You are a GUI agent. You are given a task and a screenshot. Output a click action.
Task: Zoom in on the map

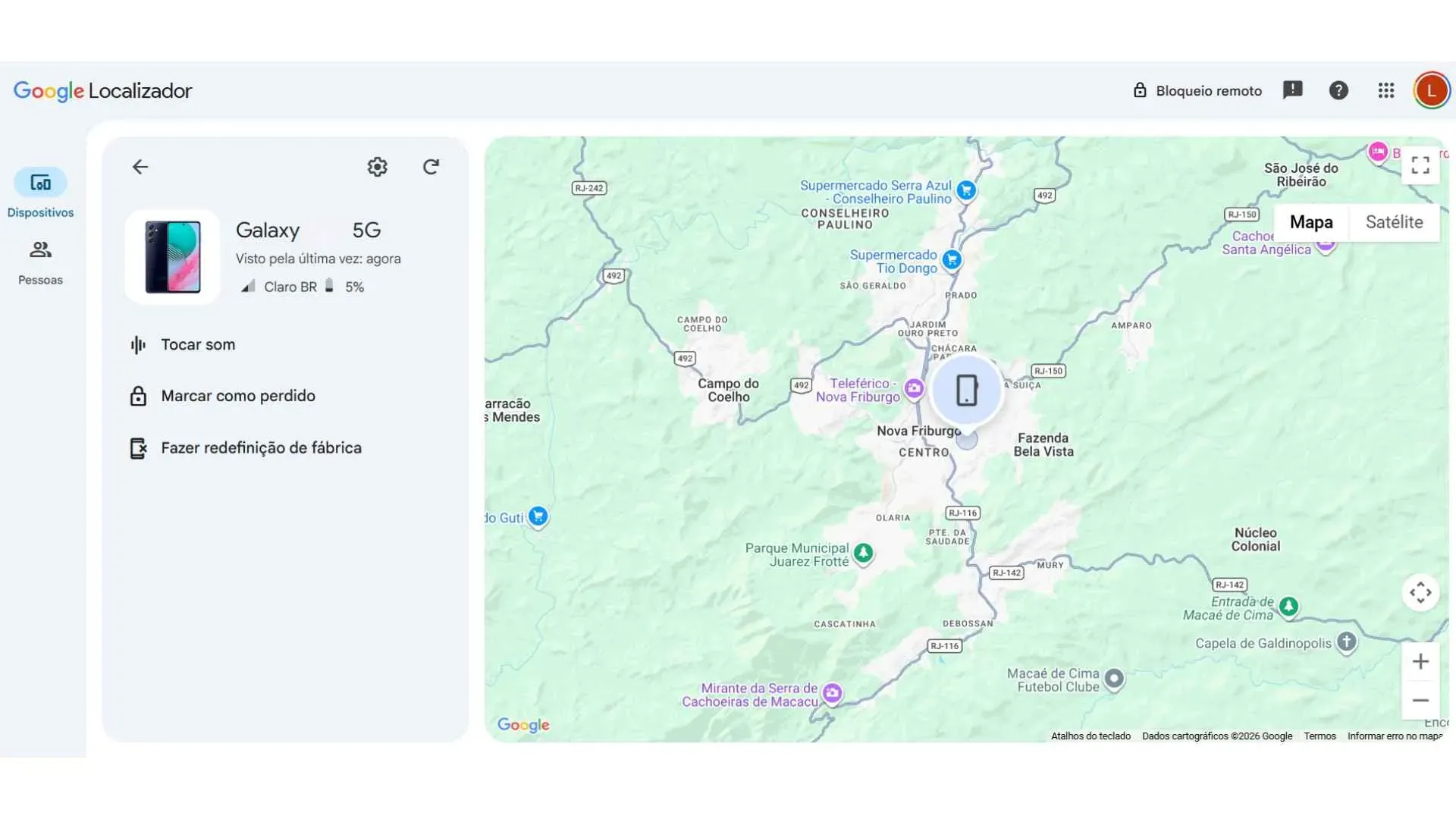click(x=1420, y=661)
